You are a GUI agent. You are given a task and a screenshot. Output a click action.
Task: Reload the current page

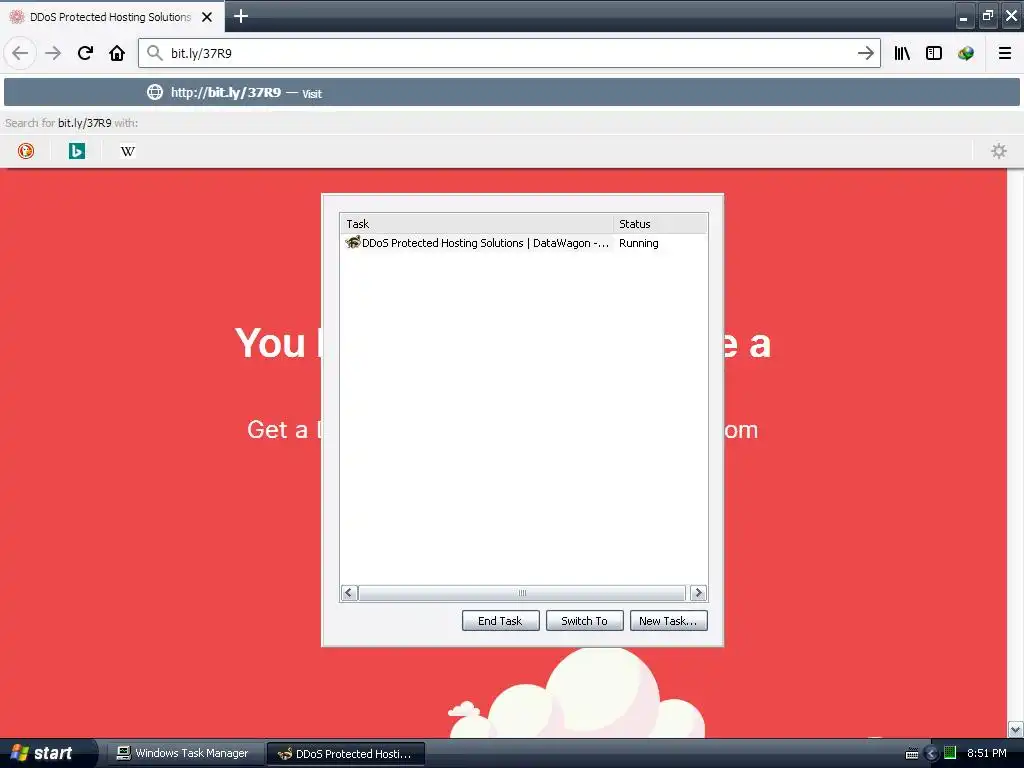coord(85,53)
